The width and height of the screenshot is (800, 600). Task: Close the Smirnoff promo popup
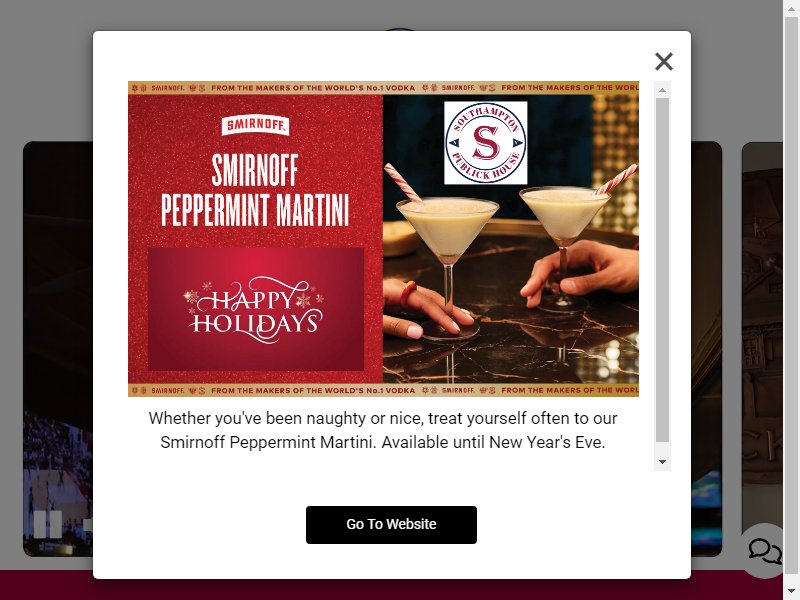tap(664, 62)
